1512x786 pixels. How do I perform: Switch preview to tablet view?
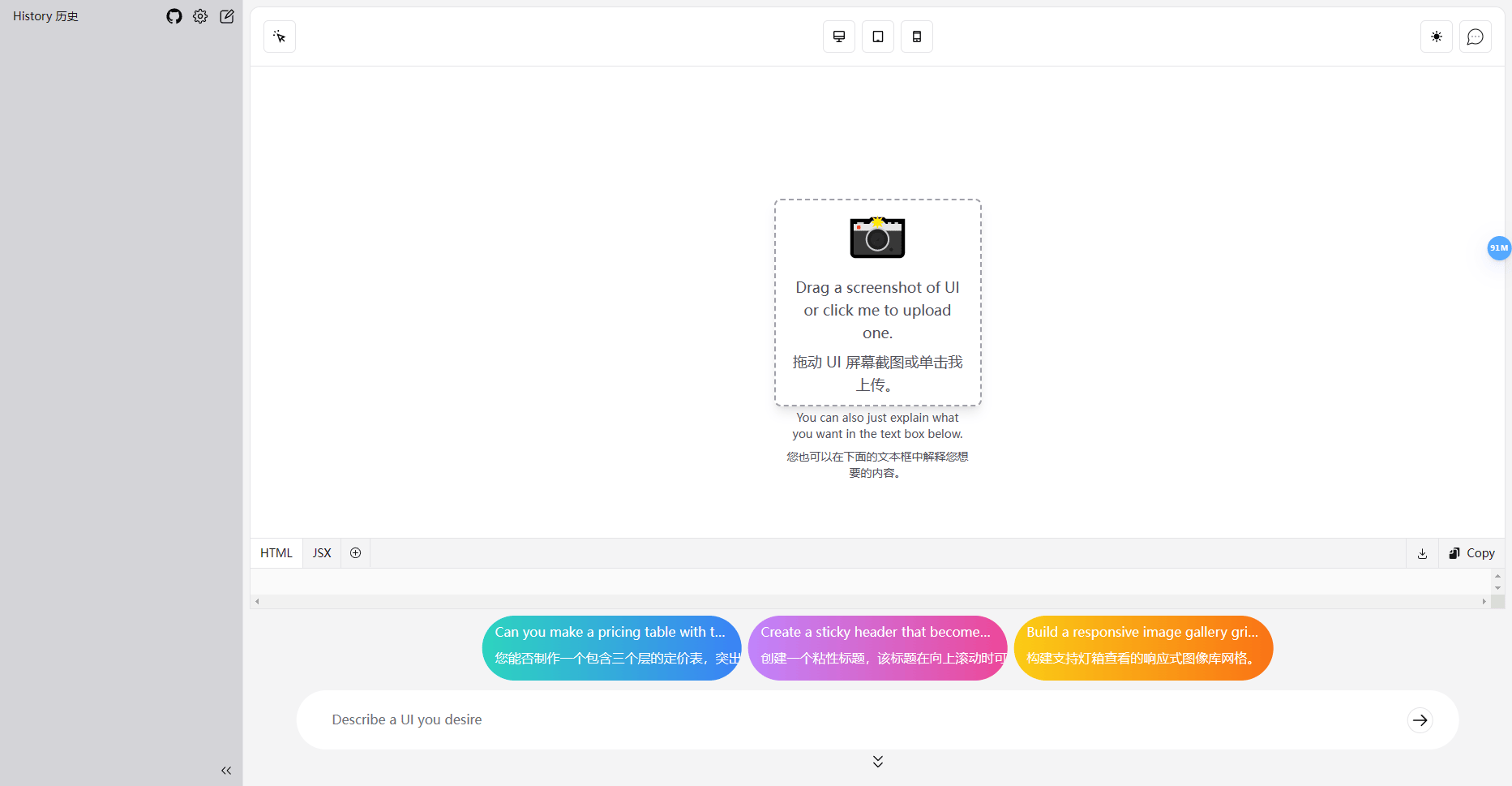878,37
